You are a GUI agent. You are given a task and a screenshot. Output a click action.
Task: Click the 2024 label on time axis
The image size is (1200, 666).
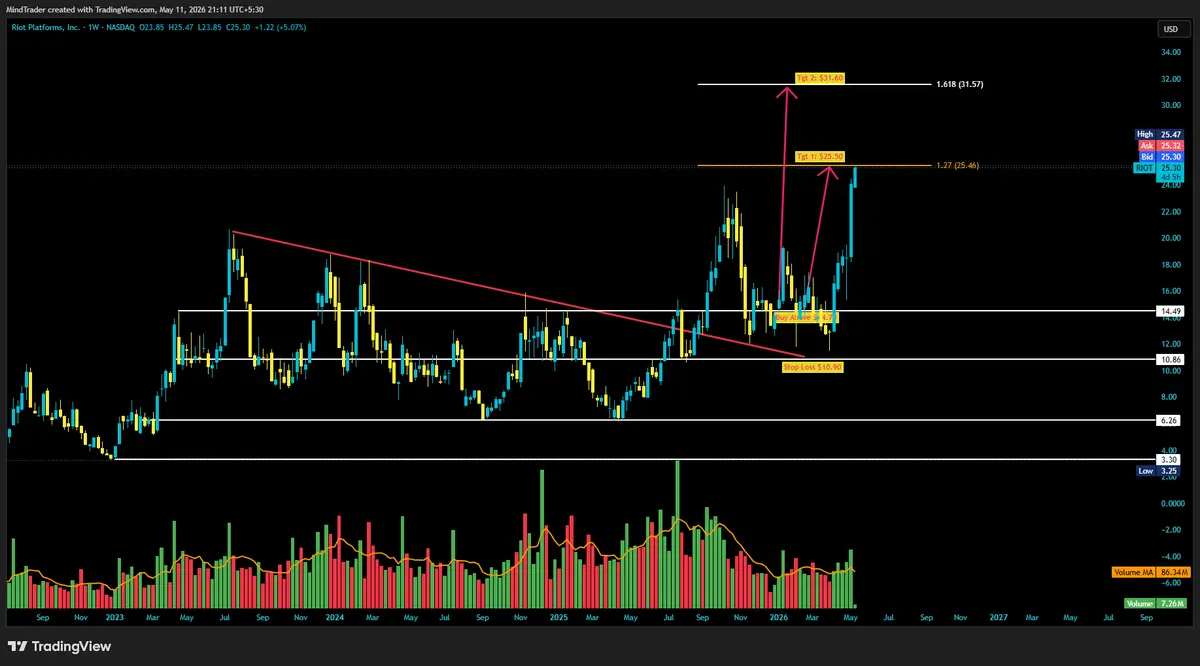click(x=336, y=618)
